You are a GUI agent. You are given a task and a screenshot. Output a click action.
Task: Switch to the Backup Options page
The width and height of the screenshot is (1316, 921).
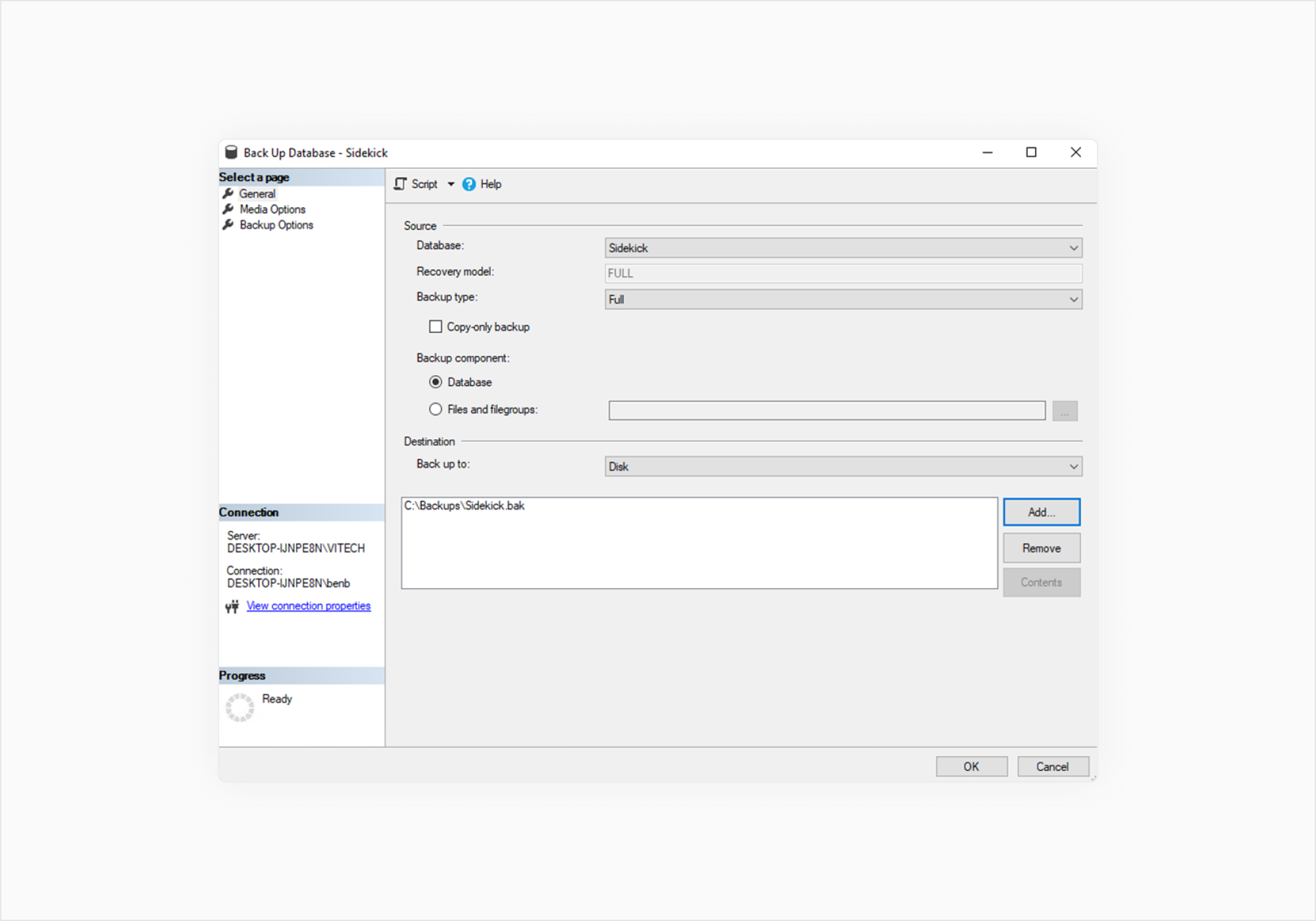276,225
